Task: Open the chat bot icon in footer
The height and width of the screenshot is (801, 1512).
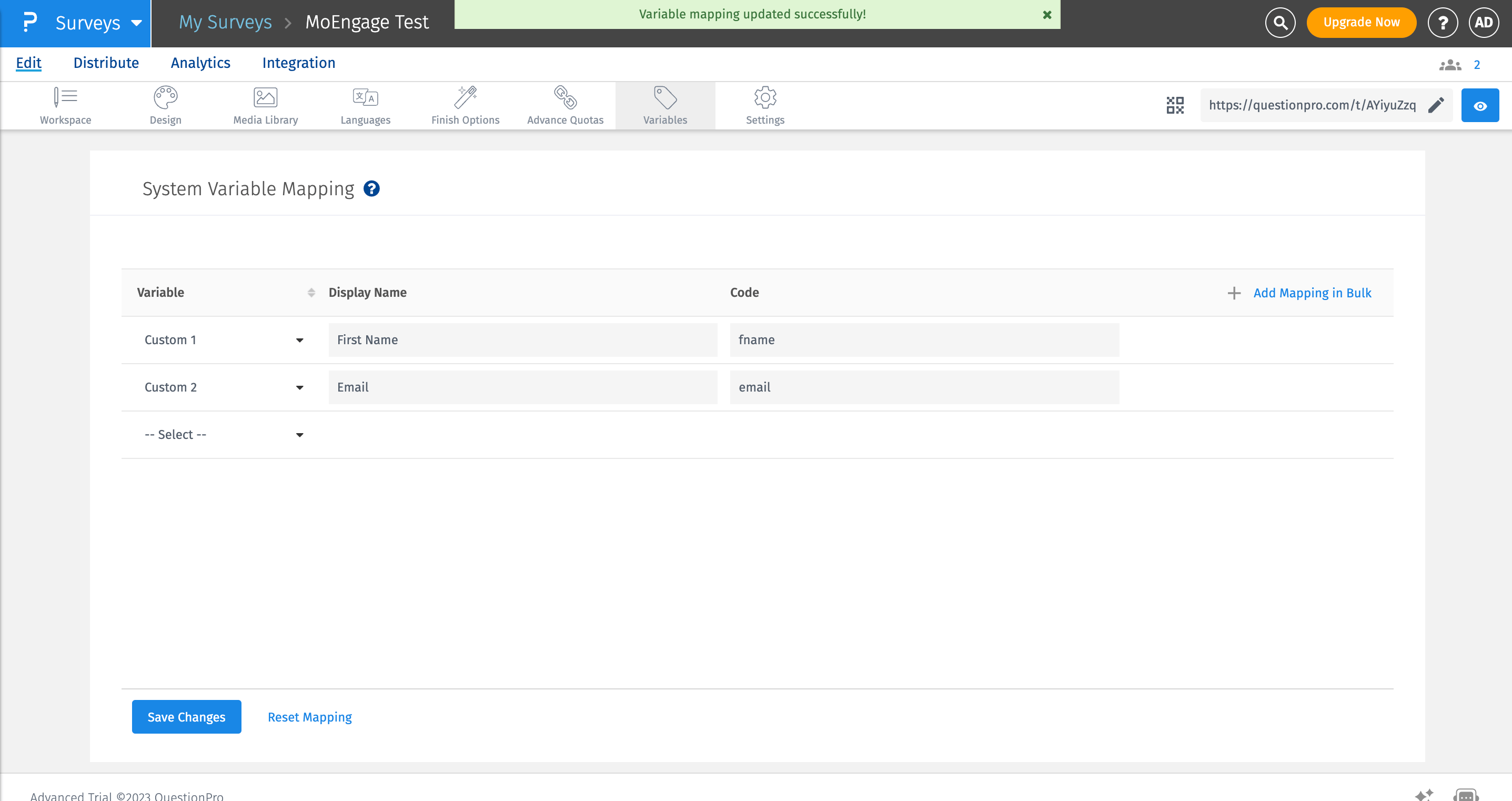Action: [1466, 795]
